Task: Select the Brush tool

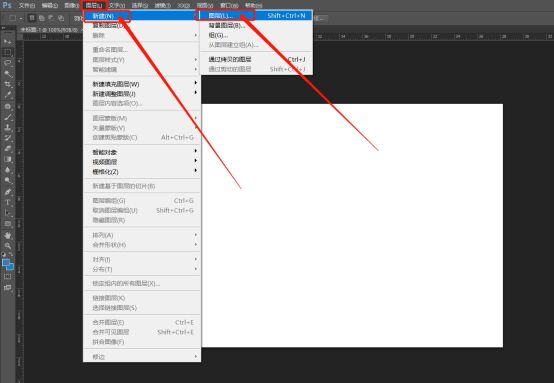Action: click(x=7, y=117)
